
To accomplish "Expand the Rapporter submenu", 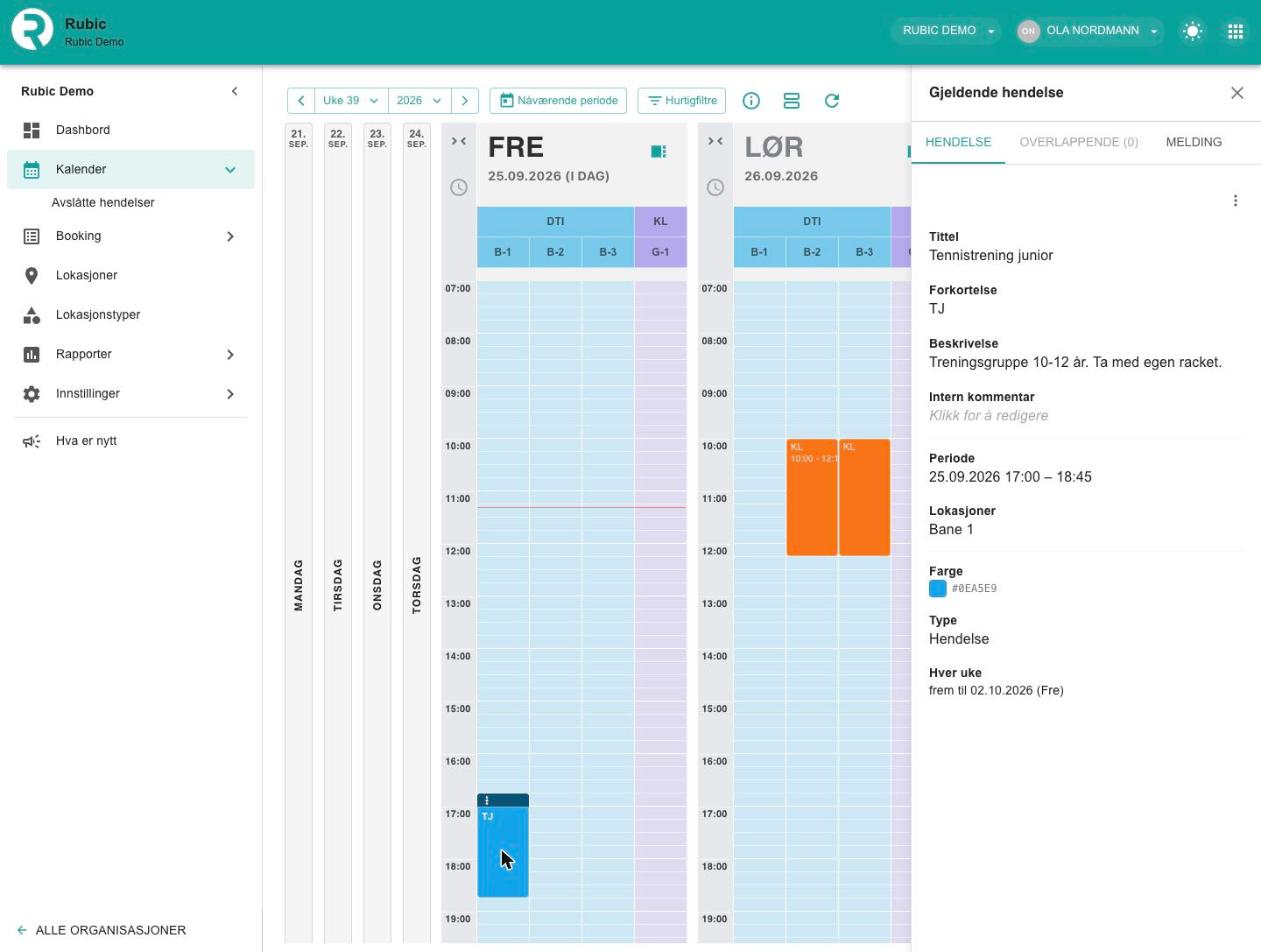I will click(230, 355).
